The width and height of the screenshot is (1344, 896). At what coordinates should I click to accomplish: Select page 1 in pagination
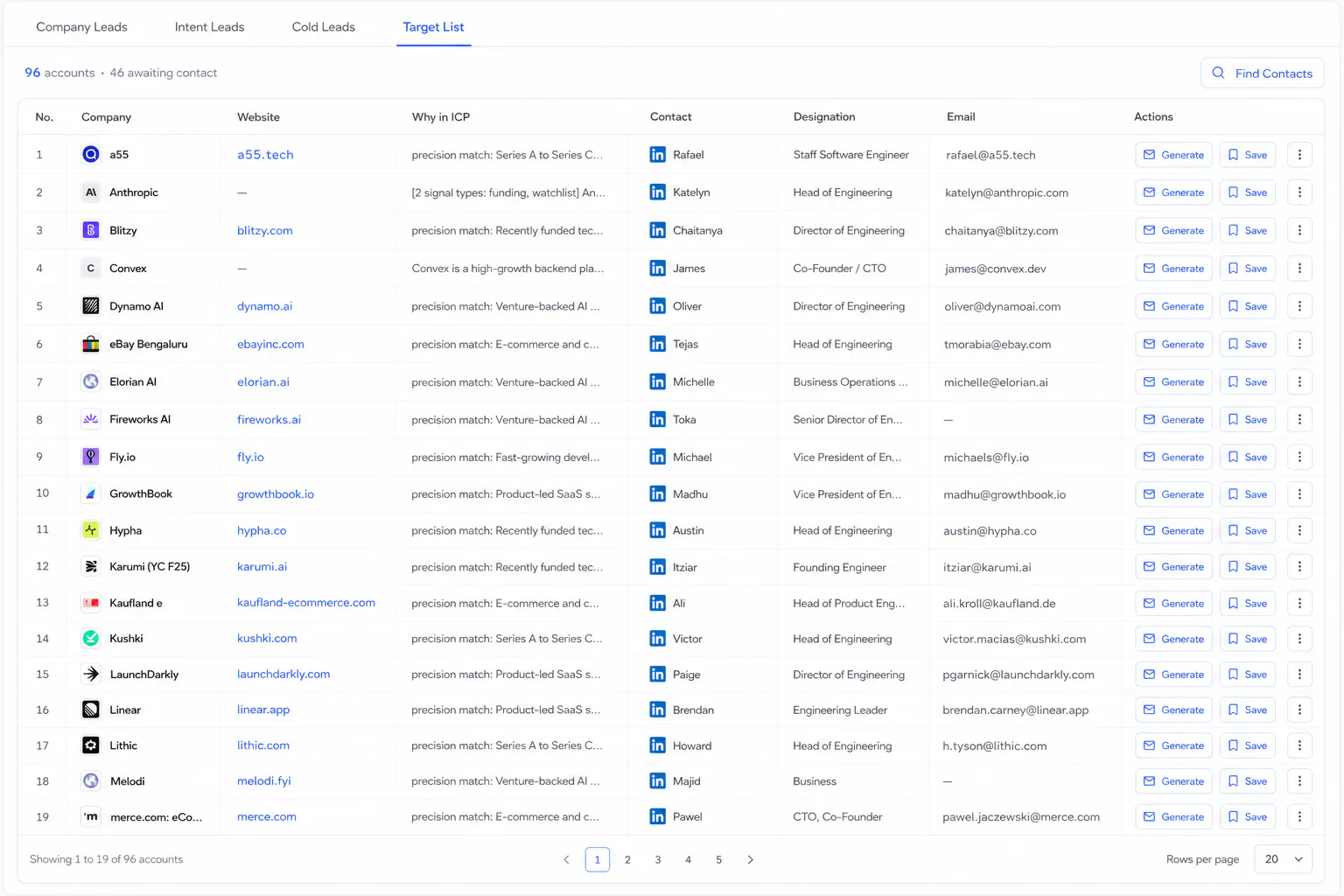coord(597,859)
